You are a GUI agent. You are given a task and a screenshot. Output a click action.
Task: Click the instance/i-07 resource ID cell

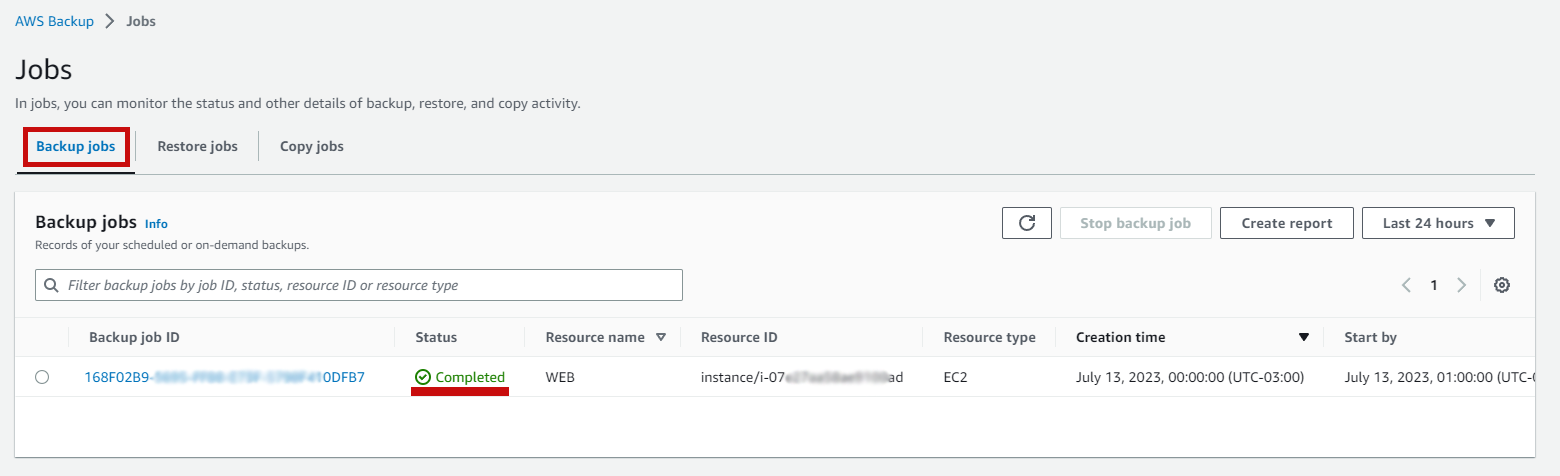coord(802,377)
